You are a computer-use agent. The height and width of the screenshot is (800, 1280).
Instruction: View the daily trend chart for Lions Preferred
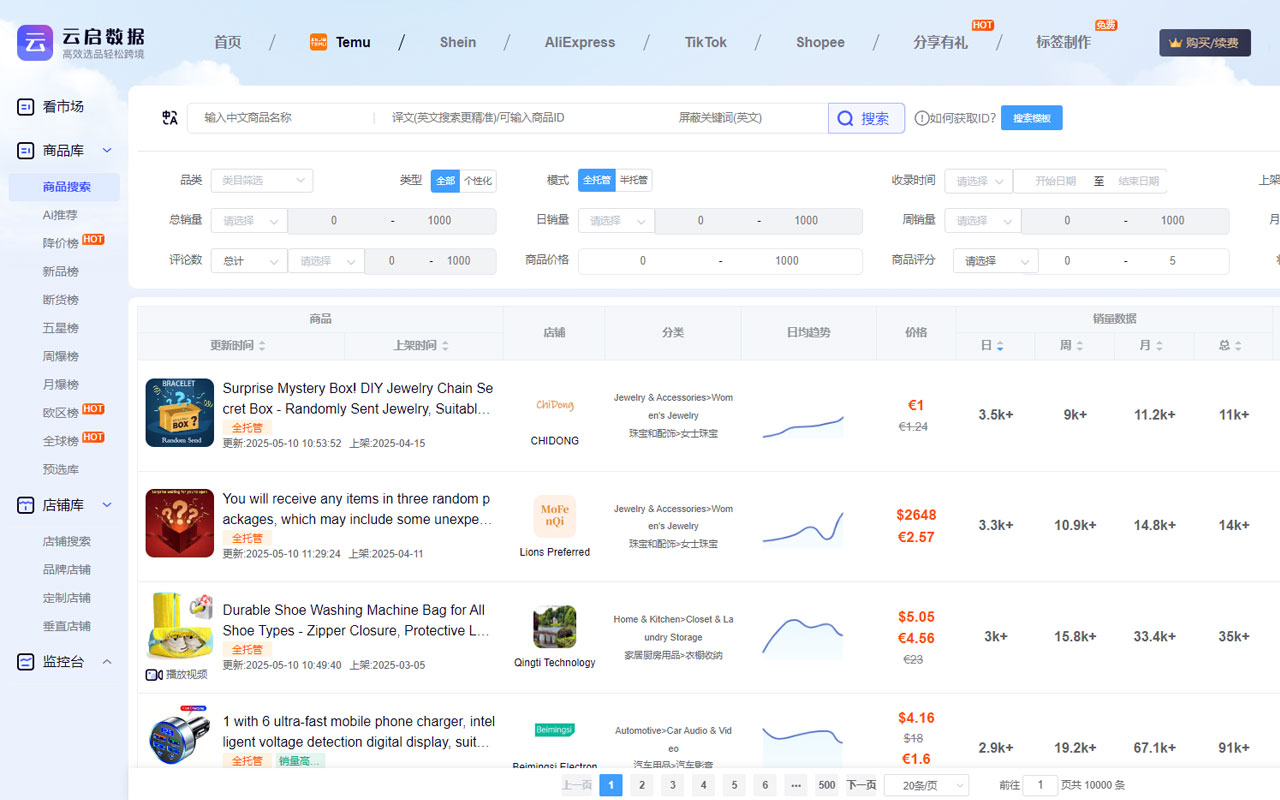coord(803,527)
